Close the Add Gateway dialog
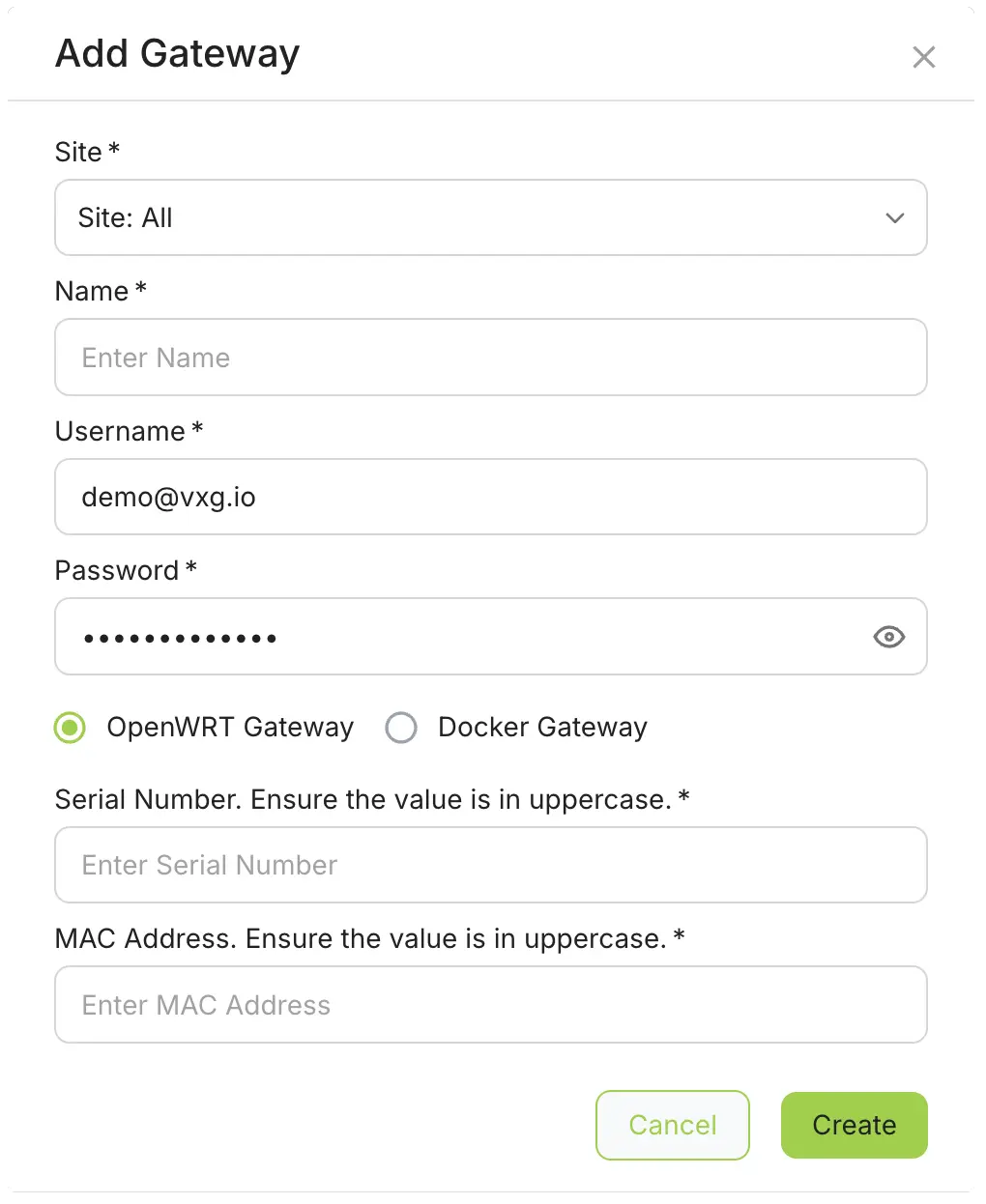Viewport: 986px width, 1204px height. (923, 58)
